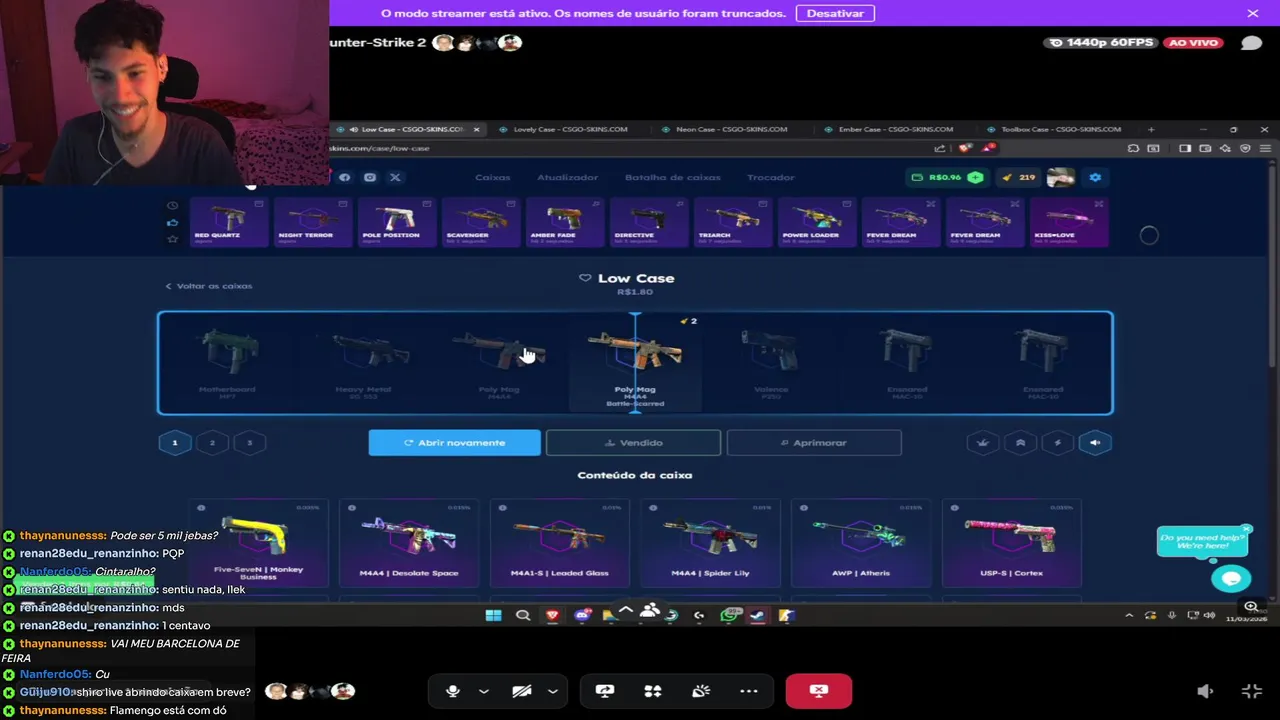Select the recent drops clock icon
The height and width of the screenshot is (720, 1280).
point(172,205)
